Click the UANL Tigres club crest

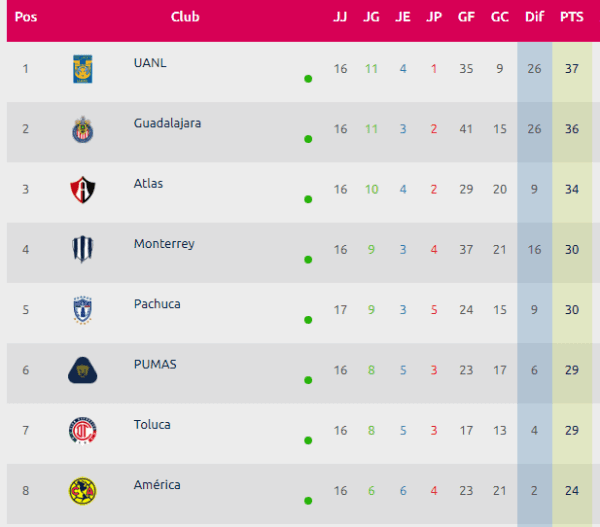coord(83,69)
